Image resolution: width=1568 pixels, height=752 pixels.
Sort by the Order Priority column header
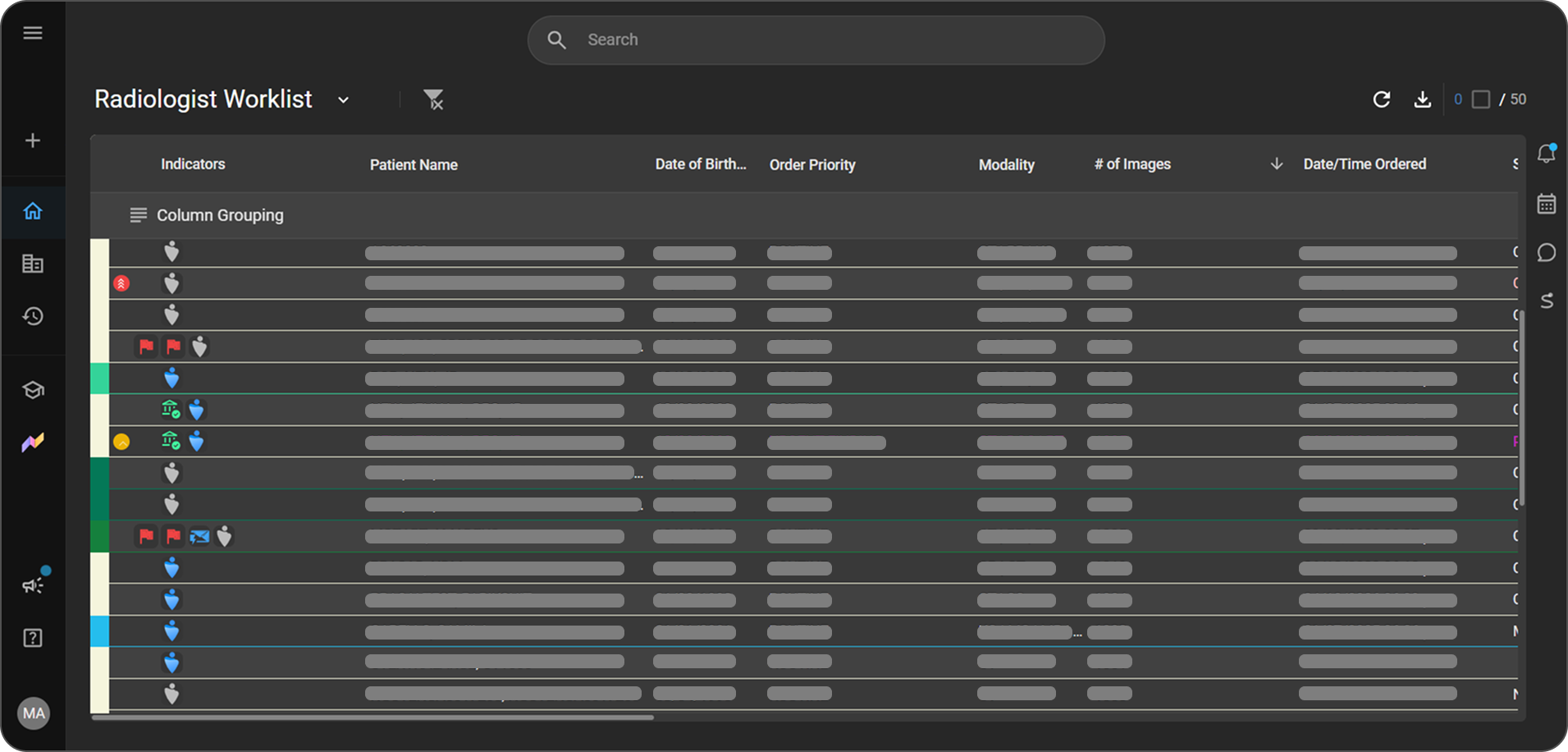[812, 165]
